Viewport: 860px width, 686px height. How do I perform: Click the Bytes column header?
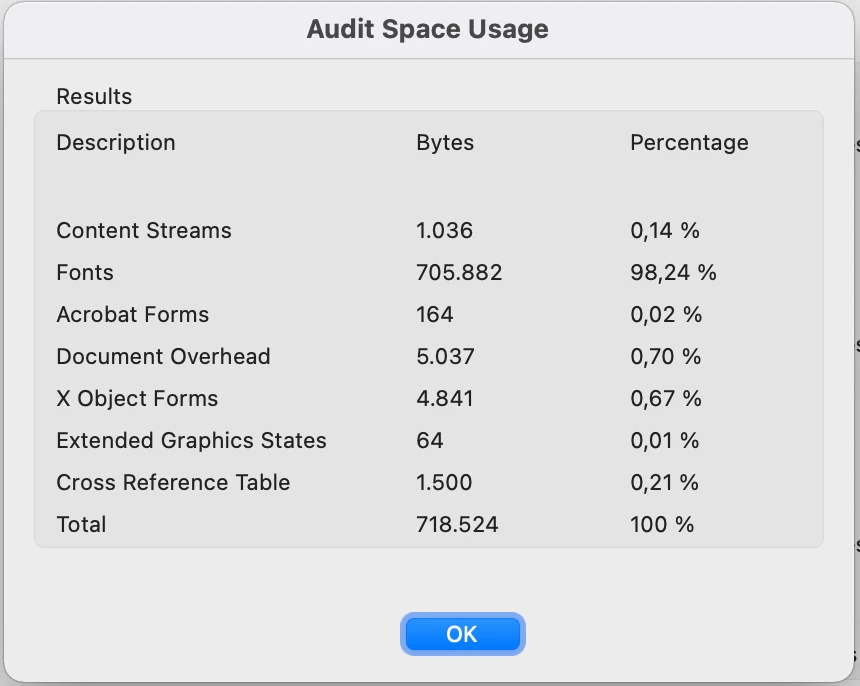point(445,143)
